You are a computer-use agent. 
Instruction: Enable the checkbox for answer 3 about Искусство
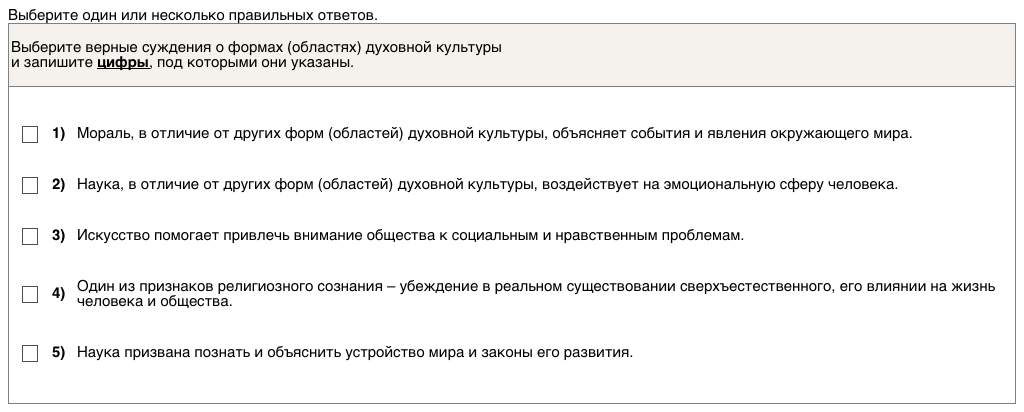click(x=30, y=236)
